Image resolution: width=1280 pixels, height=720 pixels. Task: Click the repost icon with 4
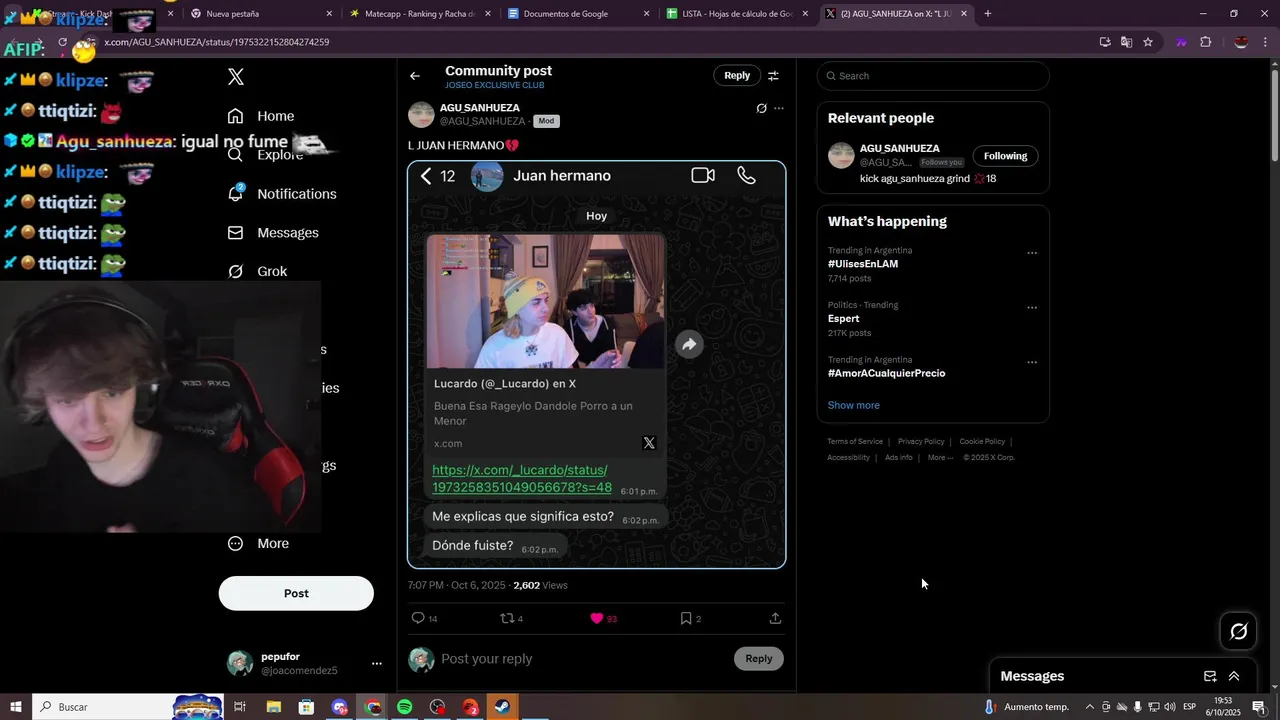(511, 618)
